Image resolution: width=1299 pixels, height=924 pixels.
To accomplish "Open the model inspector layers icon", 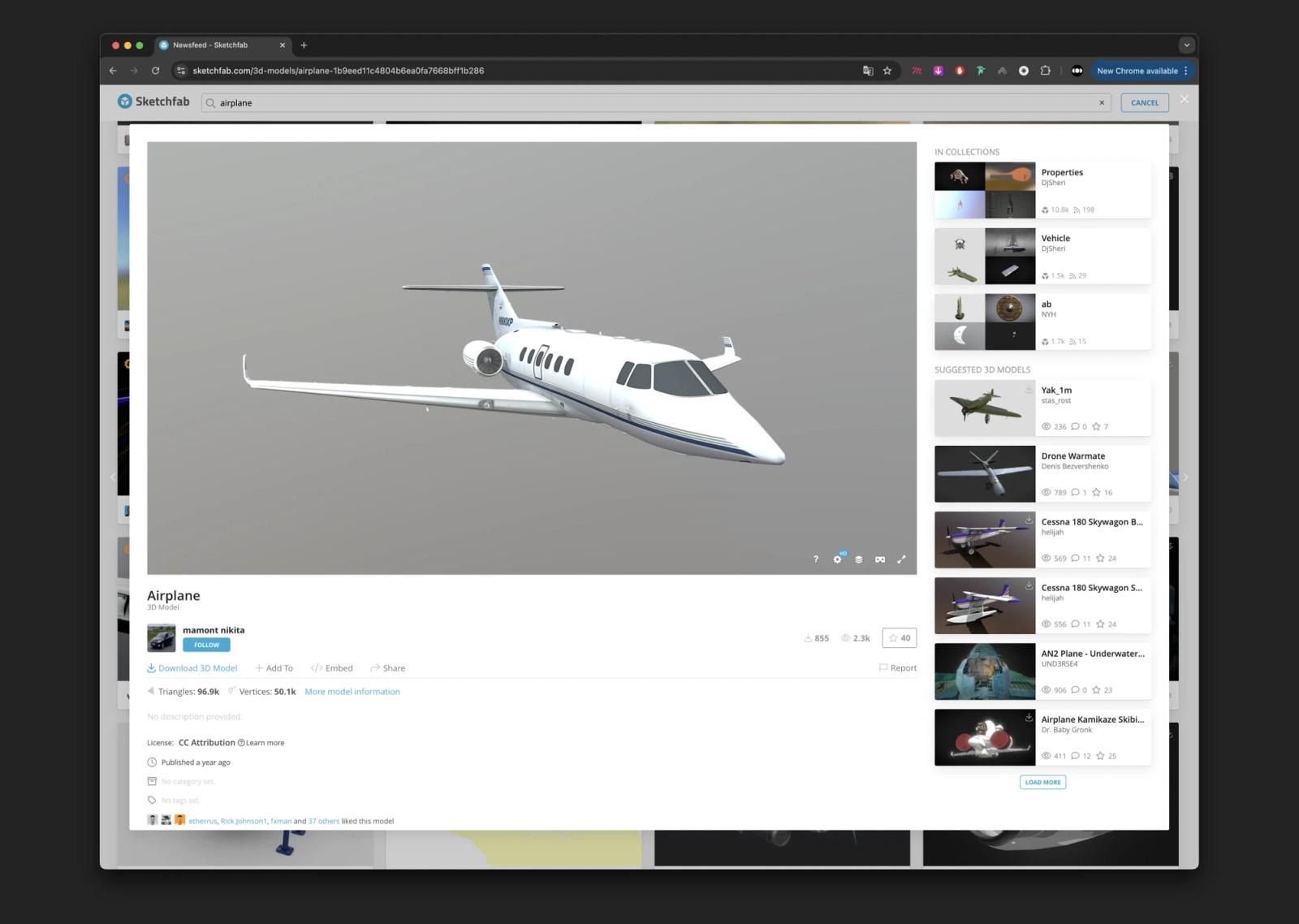I will (x=858, y=559).
